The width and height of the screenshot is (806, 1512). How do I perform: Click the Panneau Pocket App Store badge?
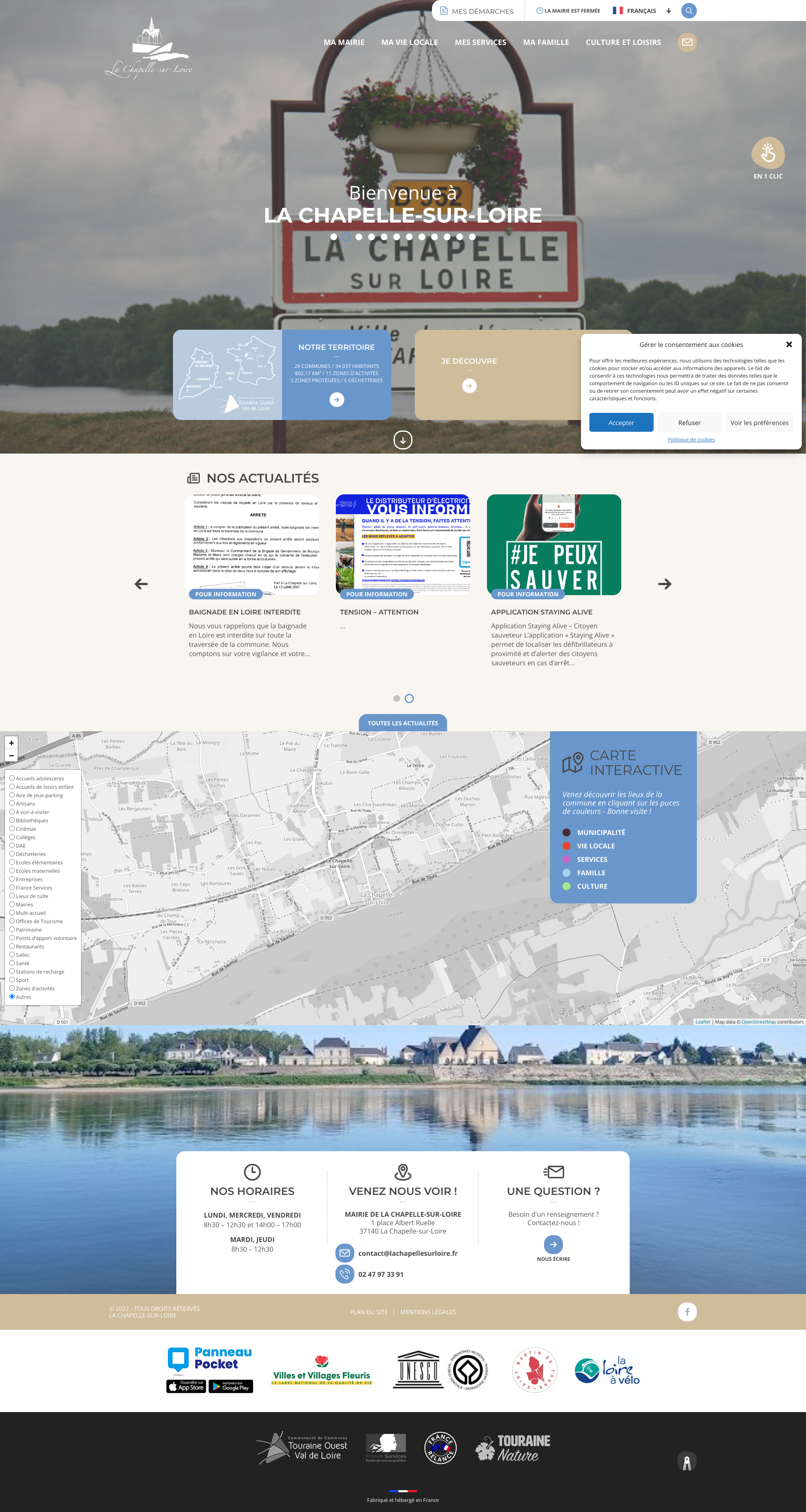(x=186, y=1386)
